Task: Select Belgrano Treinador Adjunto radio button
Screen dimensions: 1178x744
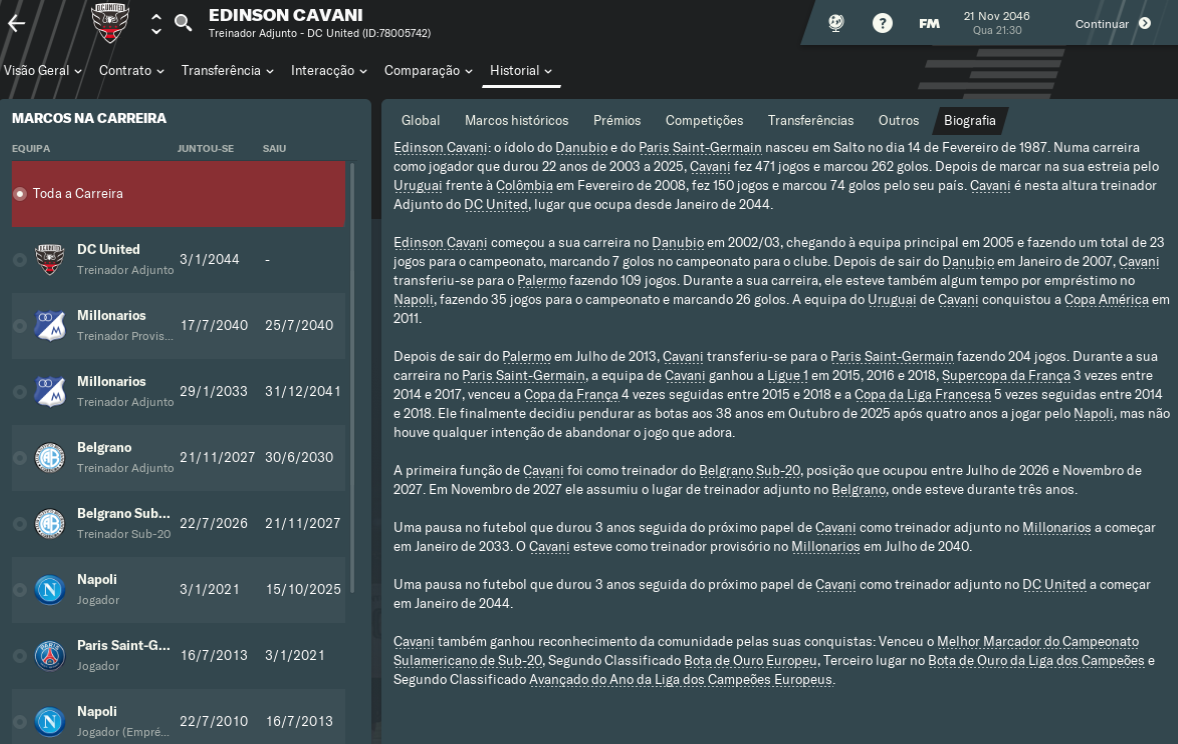Action: pyautogui.click(x=20, y=458)
